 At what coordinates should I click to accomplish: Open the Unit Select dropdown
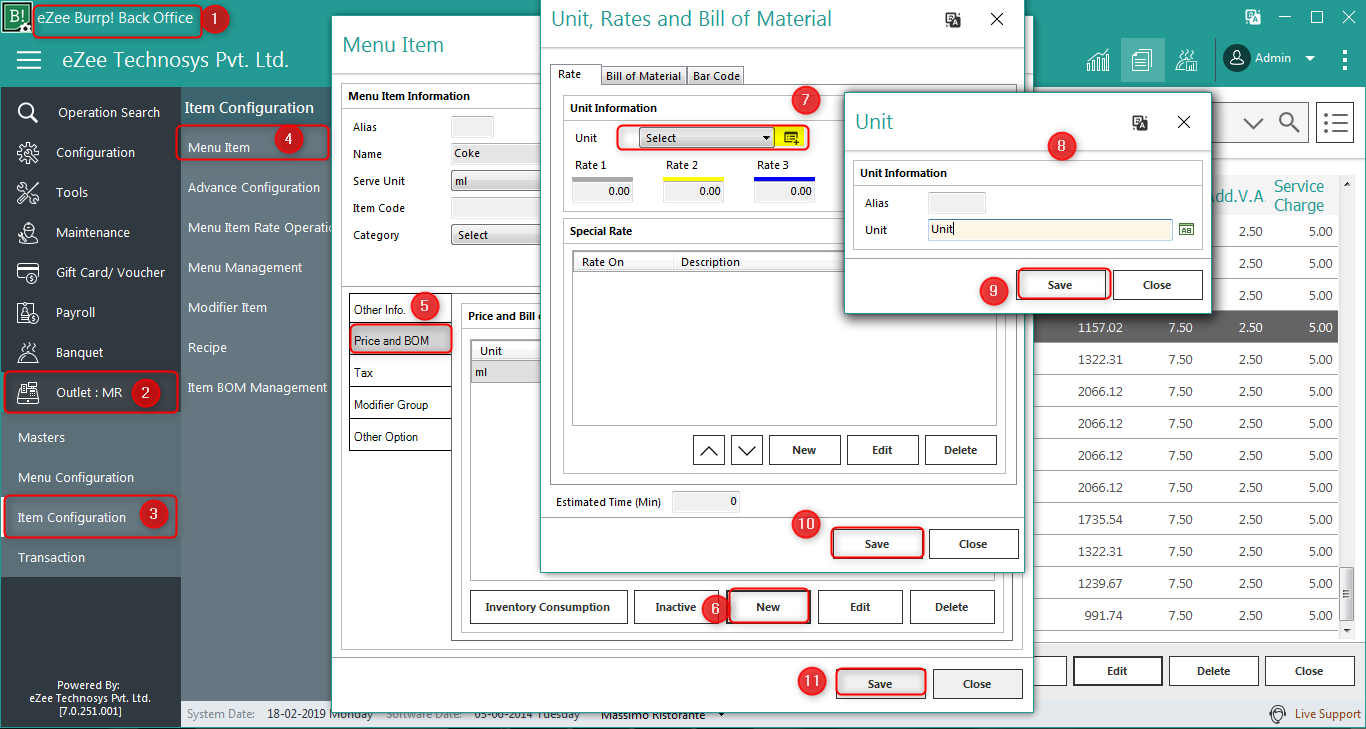pyautogui.click(x=707, y=138)
